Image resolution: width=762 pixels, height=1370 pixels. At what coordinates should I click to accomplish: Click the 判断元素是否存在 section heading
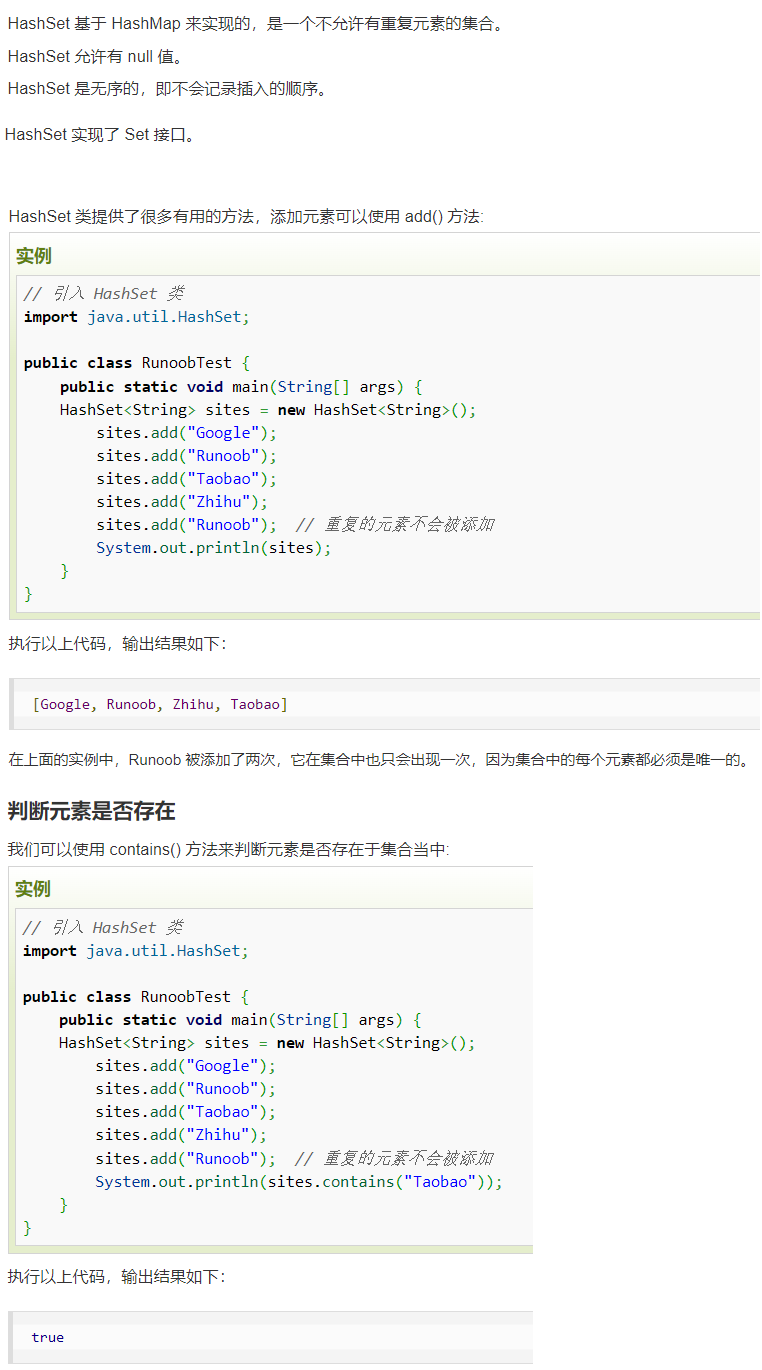[91, 811]
